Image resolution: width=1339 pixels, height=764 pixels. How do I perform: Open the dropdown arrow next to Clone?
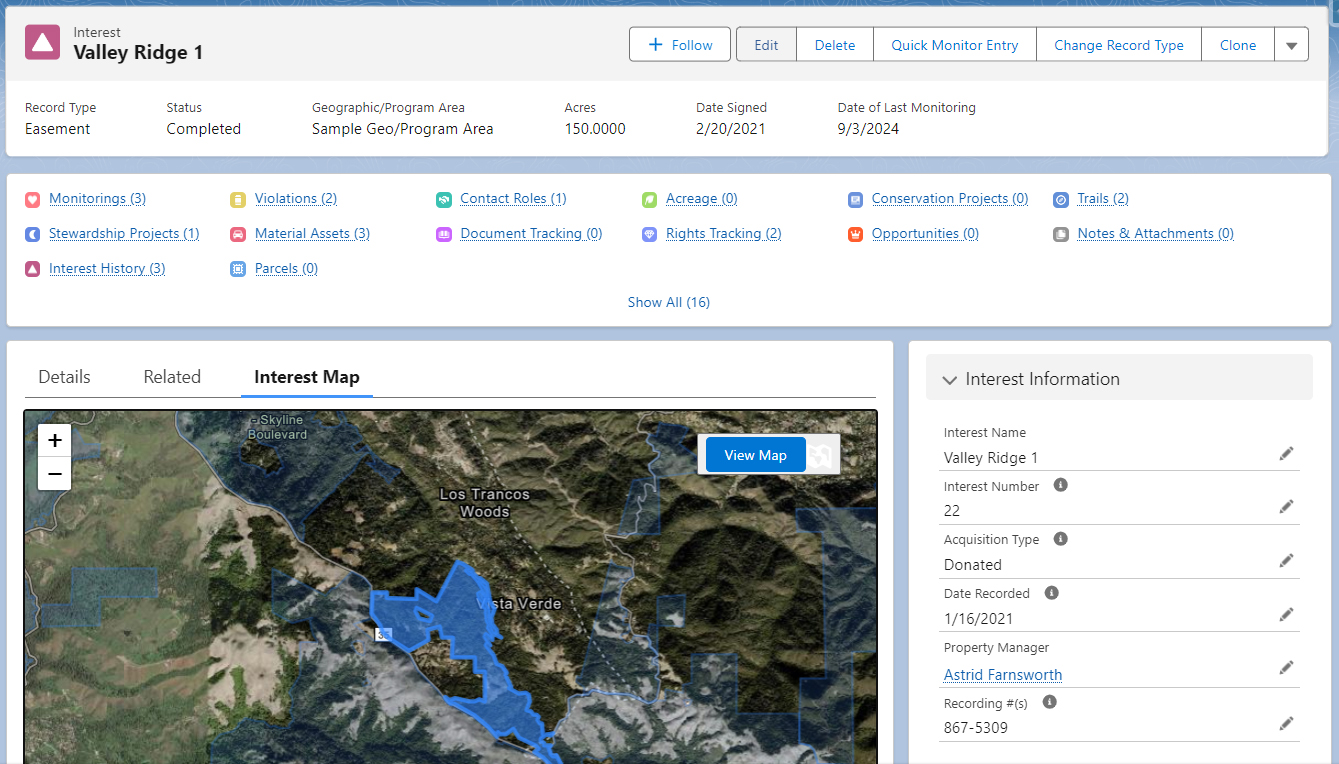click(x=1291, y=44)
